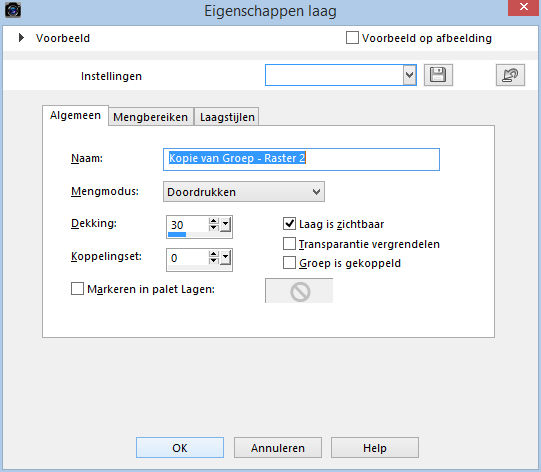Enable Transparantie vergrendelen checkbox
The height and width of the screenshot is (472, 541).
point(289,244)
